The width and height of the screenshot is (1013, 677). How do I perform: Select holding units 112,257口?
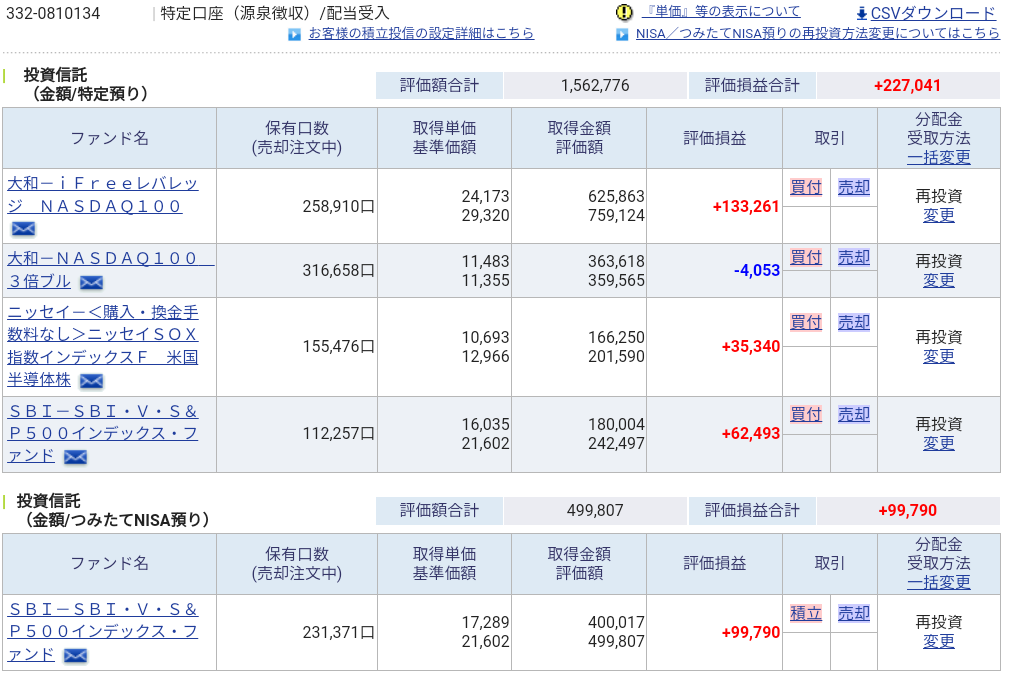click(x=339, y=433)
